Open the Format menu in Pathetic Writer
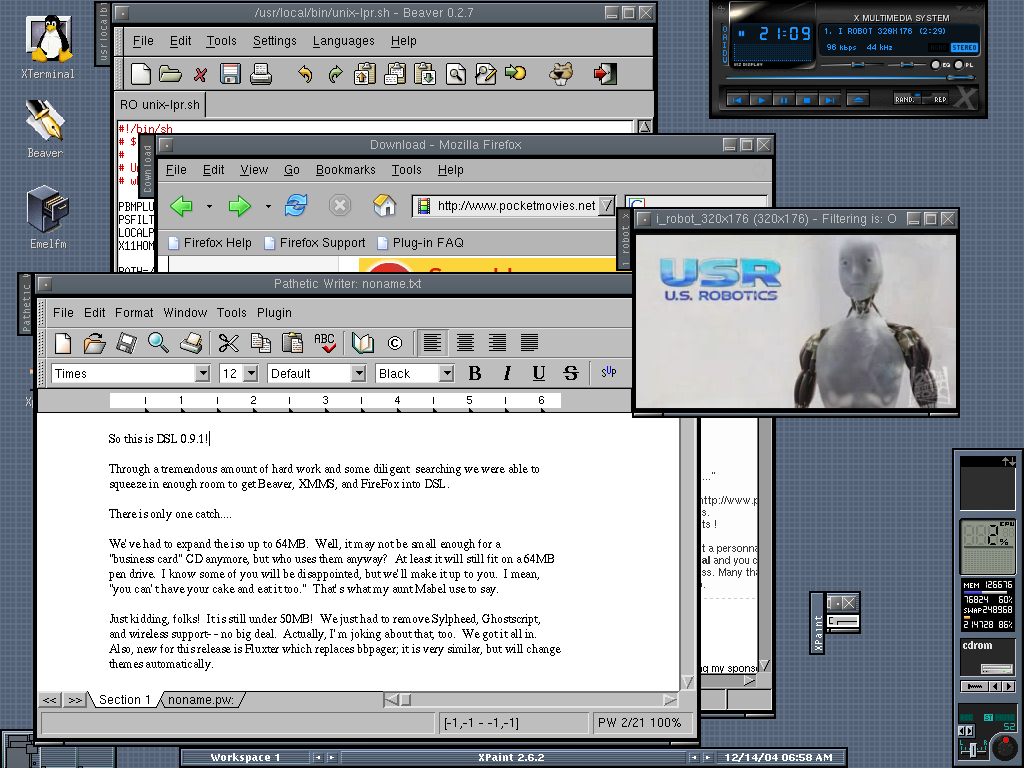This screenshot has width=1024, height=768. pos(134,313)
